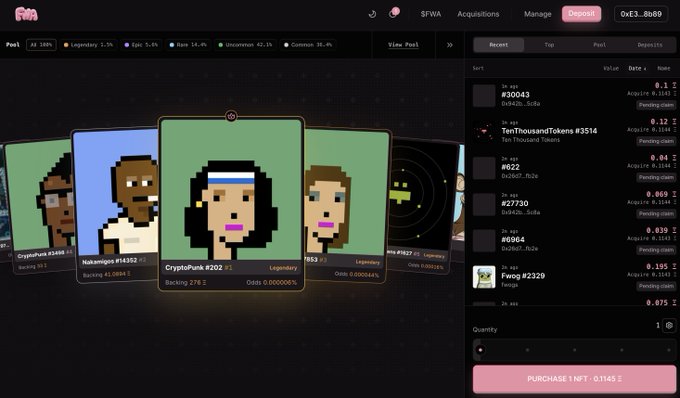Click Pending claim on #6964 row

tap(656, 250)
